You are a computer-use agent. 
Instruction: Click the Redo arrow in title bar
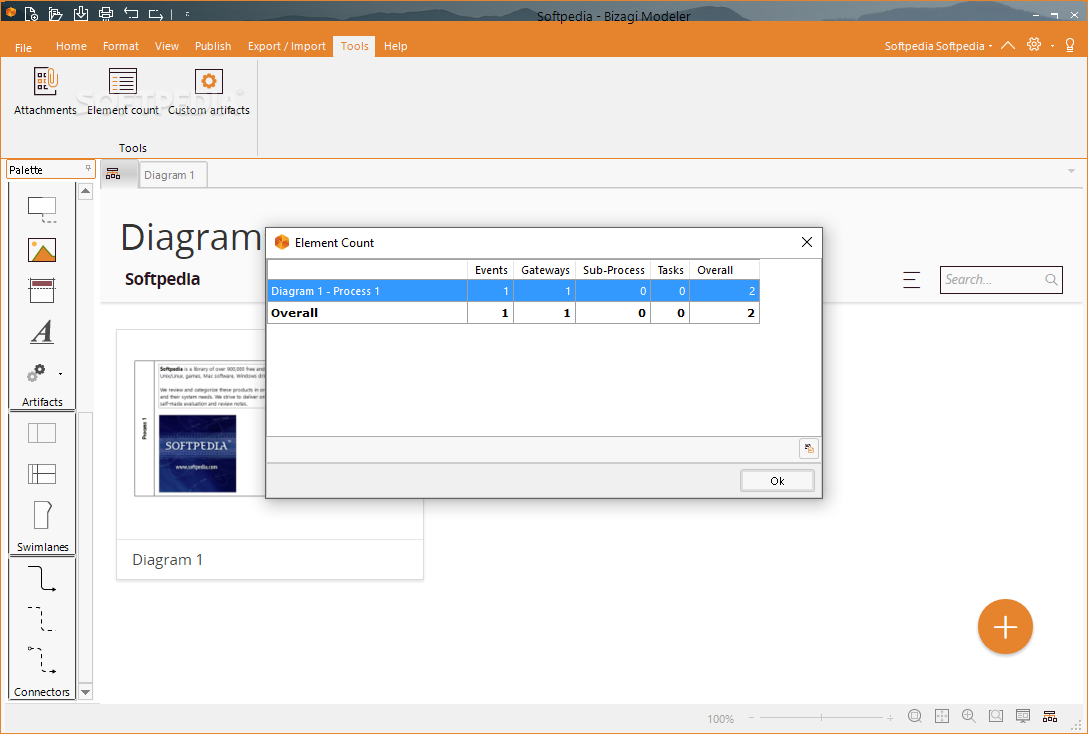[x=156, y=14]
